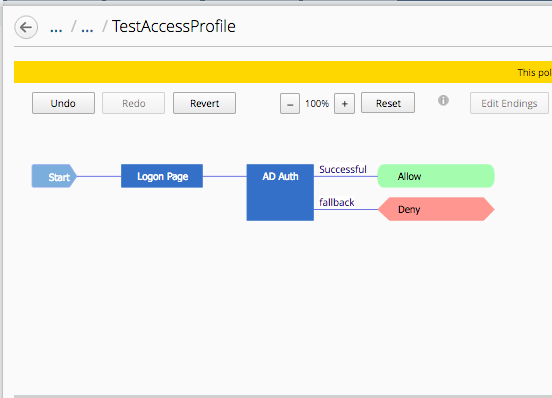Reset the zoom level
Image resolution: width=552 pixels, height=398 pixels.
click(388, 103)
